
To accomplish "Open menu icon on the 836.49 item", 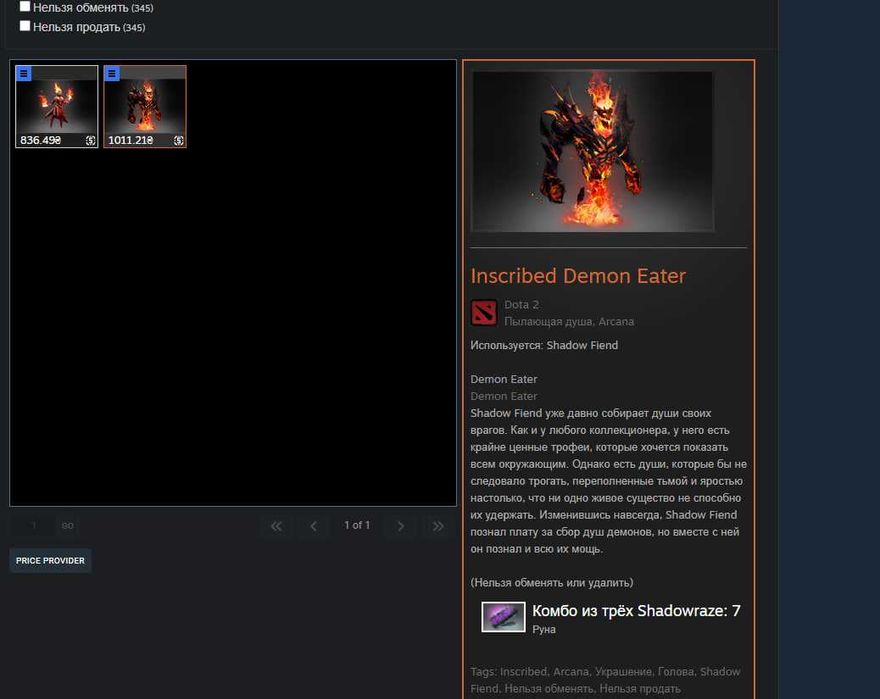I will [24, 74].
